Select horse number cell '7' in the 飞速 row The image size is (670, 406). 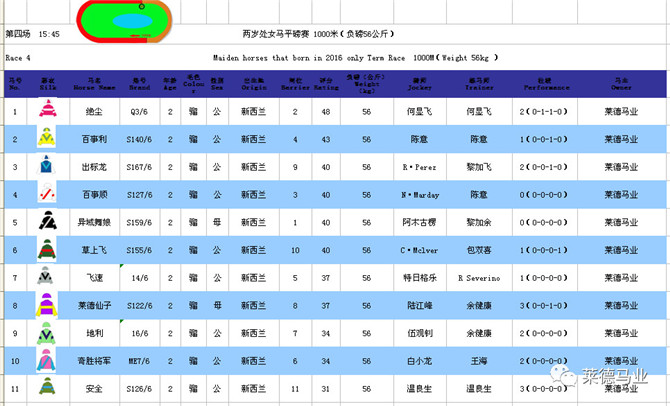(15, 278)
